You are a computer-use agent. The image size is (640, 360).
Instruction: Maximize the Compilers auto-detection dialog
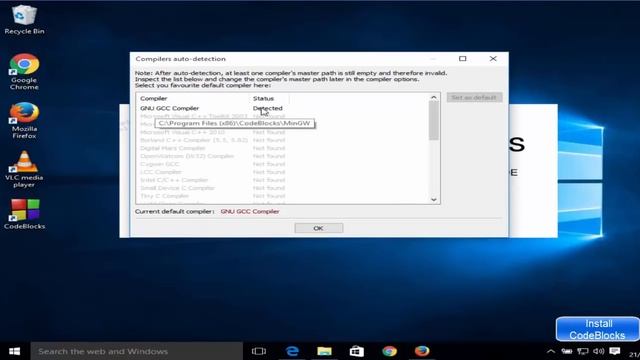coord(462,59)
